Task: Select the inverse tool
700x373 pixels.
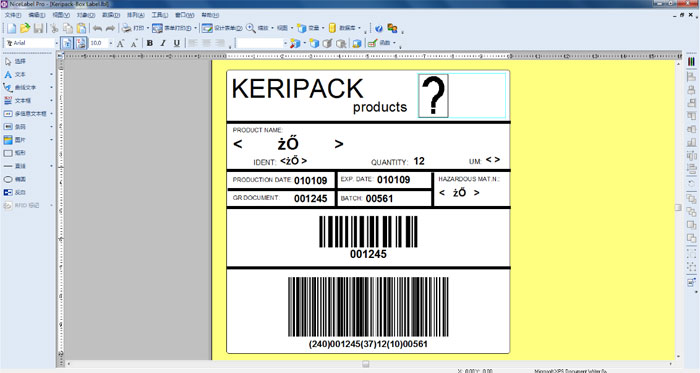Action: coord(15,192)
